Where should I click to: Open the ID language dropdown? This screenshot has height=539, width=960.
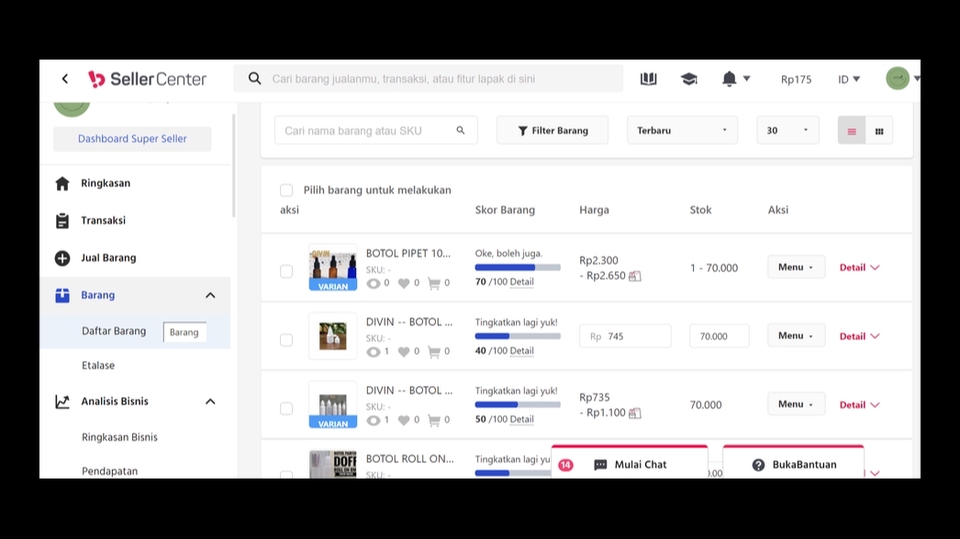click(x=849, y=79)
